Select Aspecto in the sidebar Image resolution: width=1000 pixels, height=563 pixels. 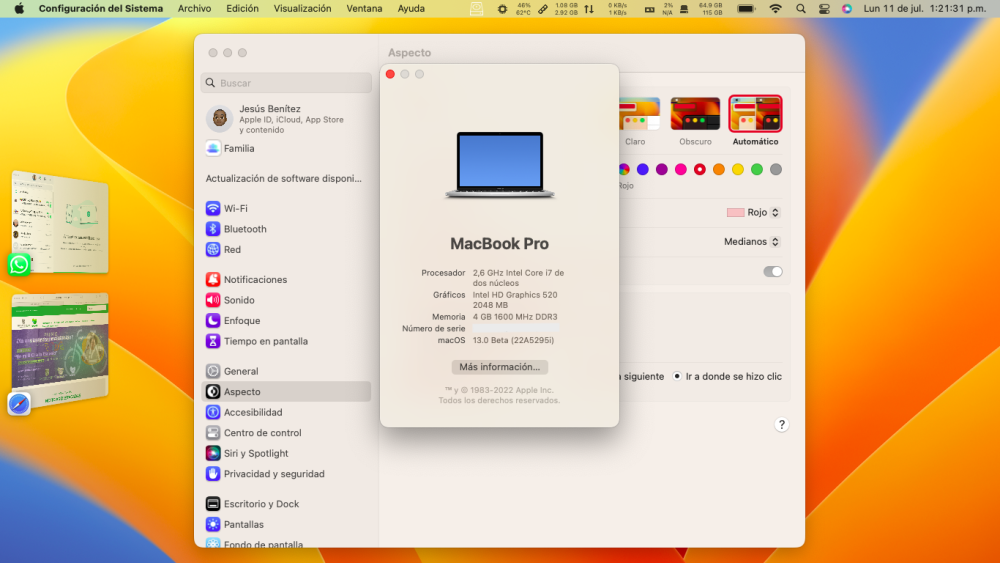click(x=286, y=391)
